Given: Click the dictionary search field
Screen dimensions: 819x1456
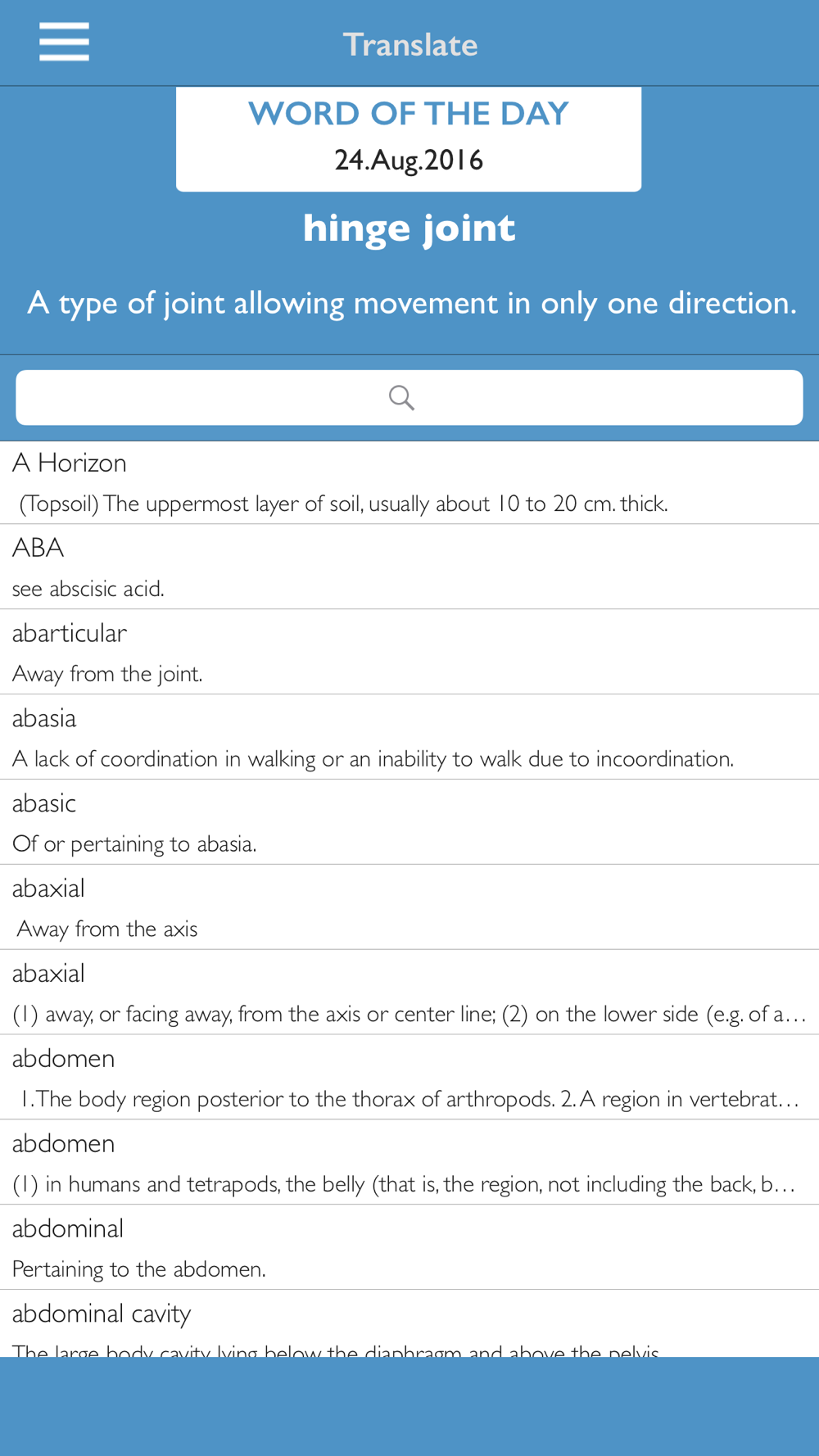Looking at the screenshot, I should tap(409, 398).
